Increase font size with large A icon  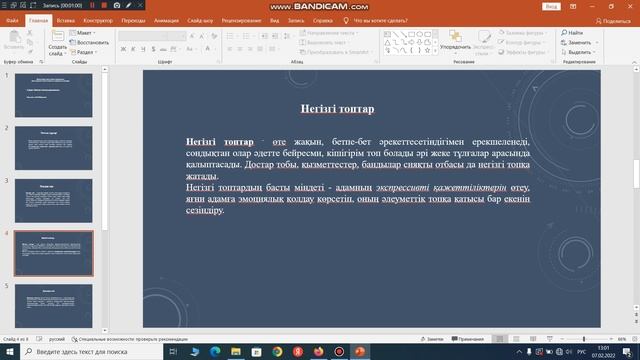(x=192, y=36)
